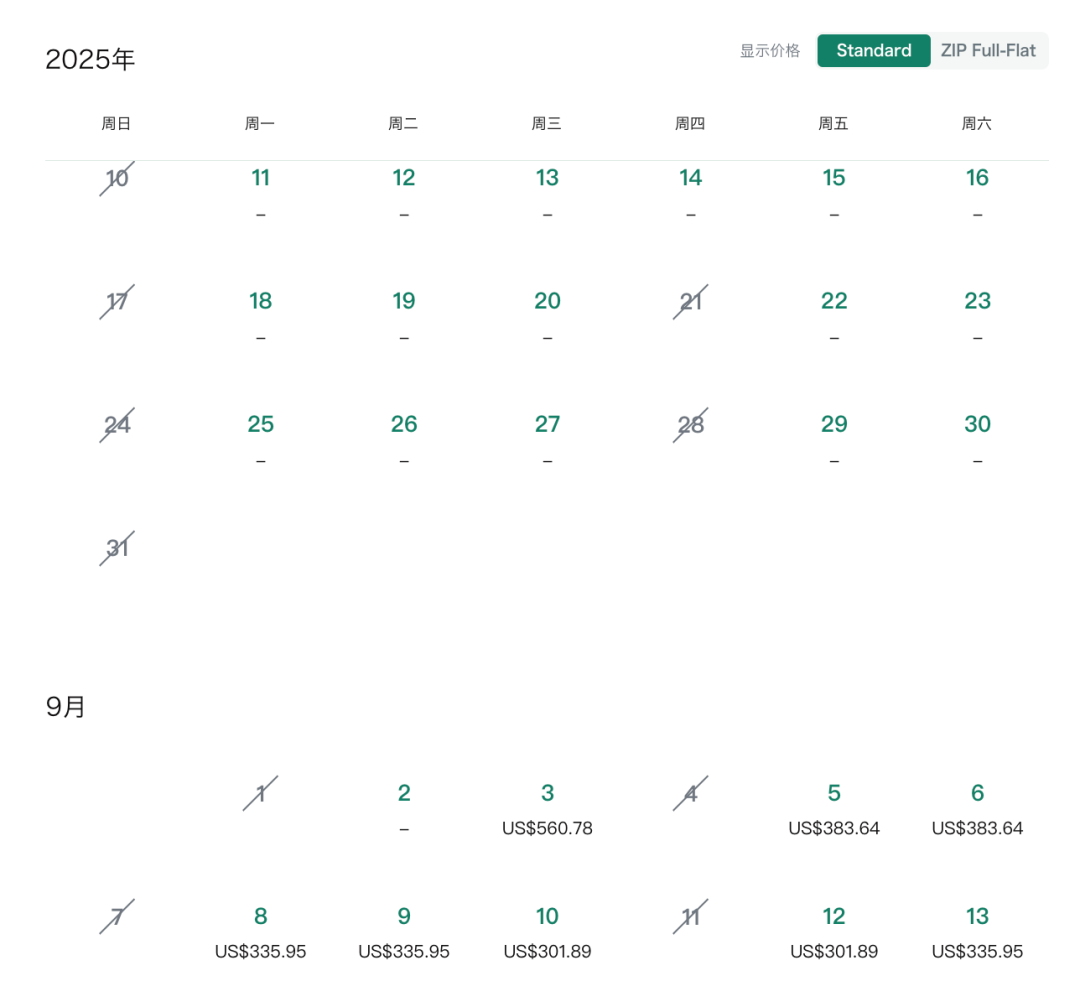Viewport: 1080px width, 981px height.
Task: Choose September 6 date
Action: (977, 808)
